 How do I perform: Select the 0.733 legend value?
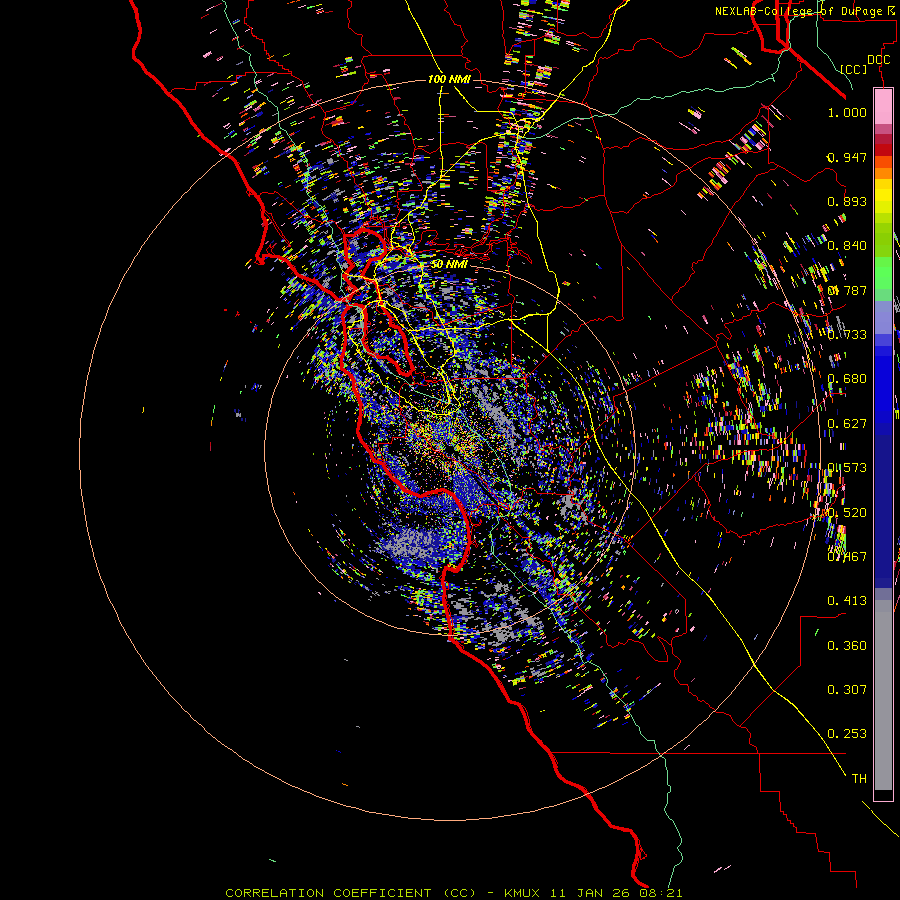847,335
